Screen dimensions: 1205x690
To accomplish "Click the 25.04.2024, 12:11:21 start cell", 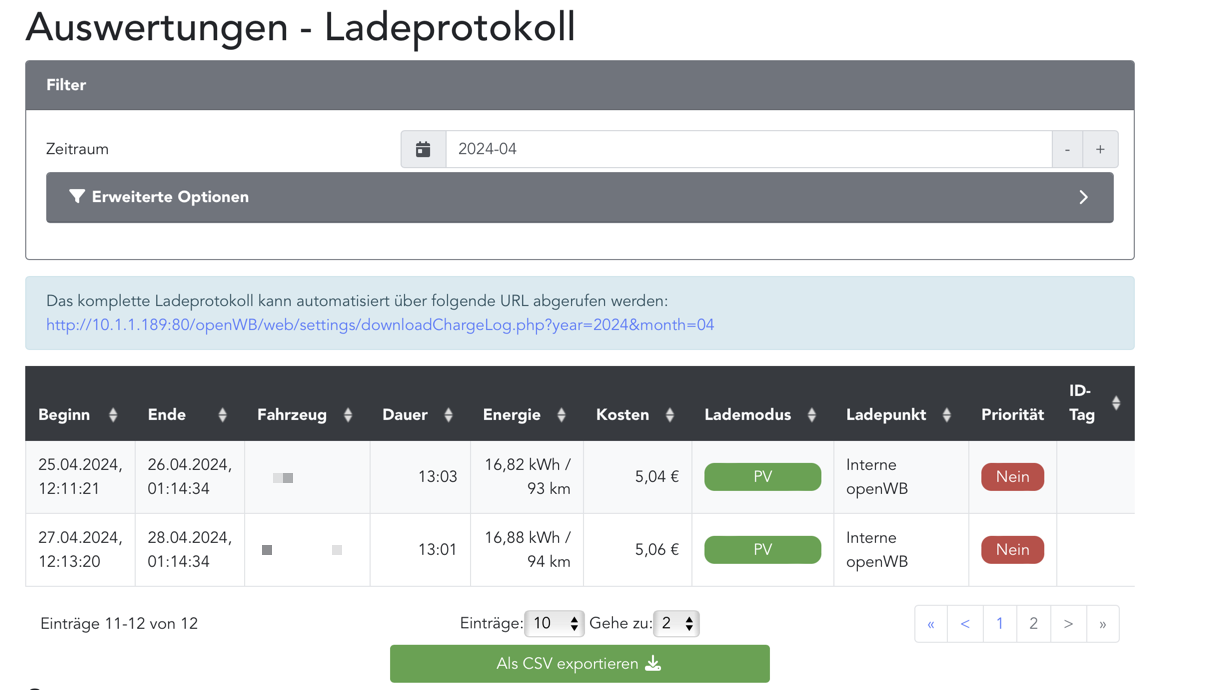I will (80, 477).
